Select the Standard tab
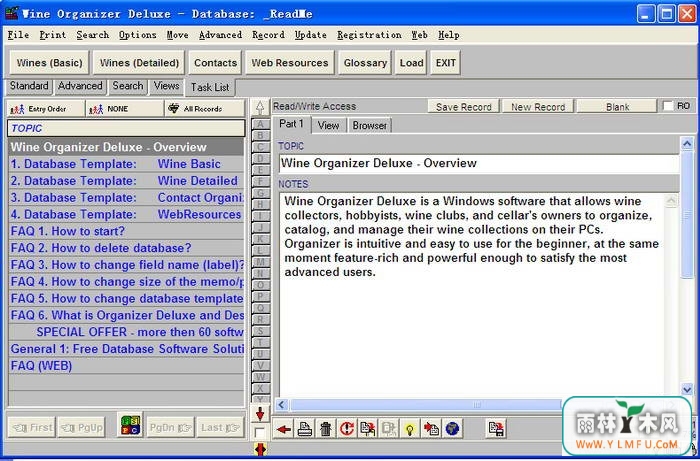 [29, 86]
